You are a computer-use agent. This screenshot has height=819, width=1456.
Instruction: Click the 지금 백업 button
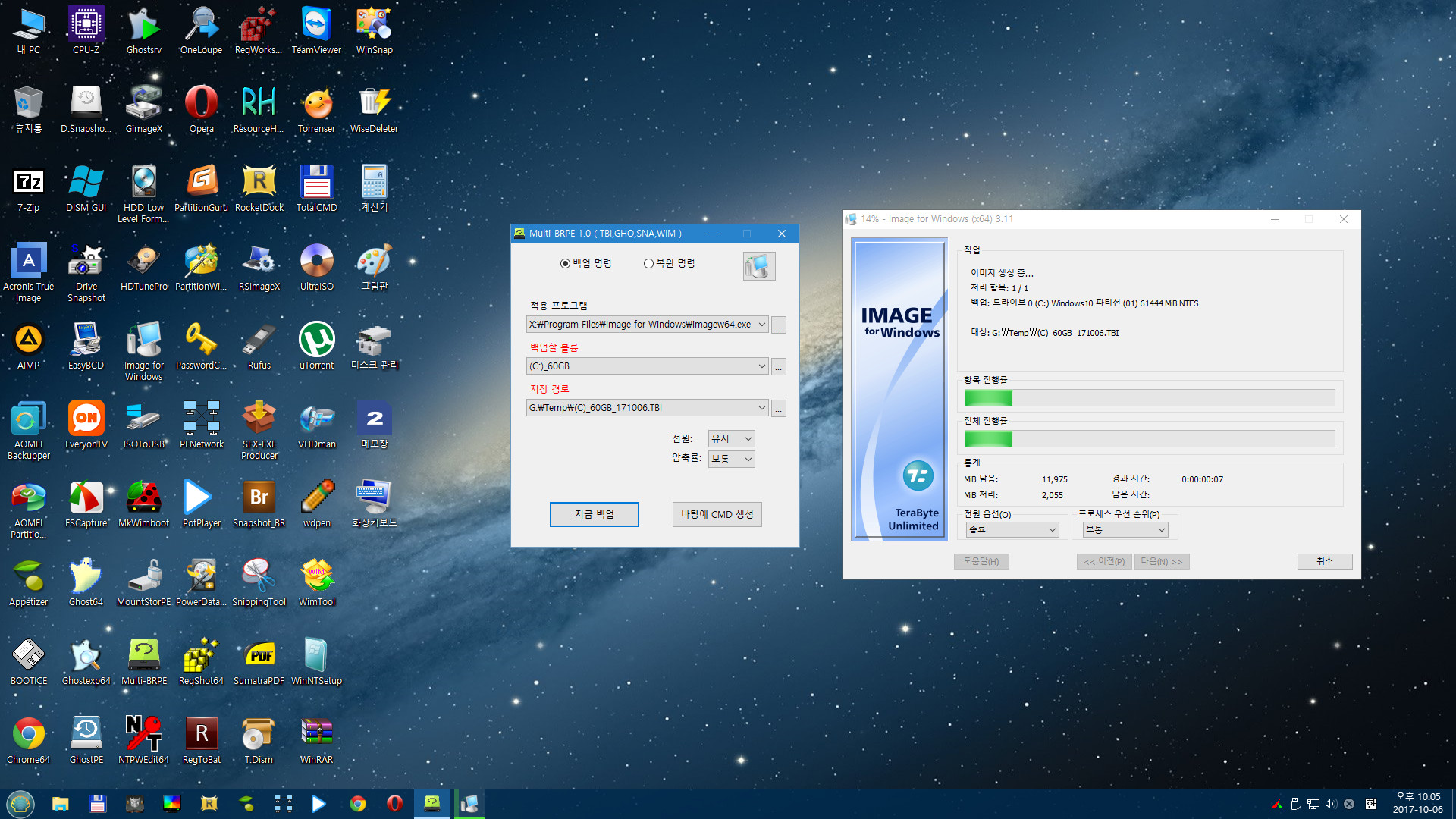click(594, 514)
